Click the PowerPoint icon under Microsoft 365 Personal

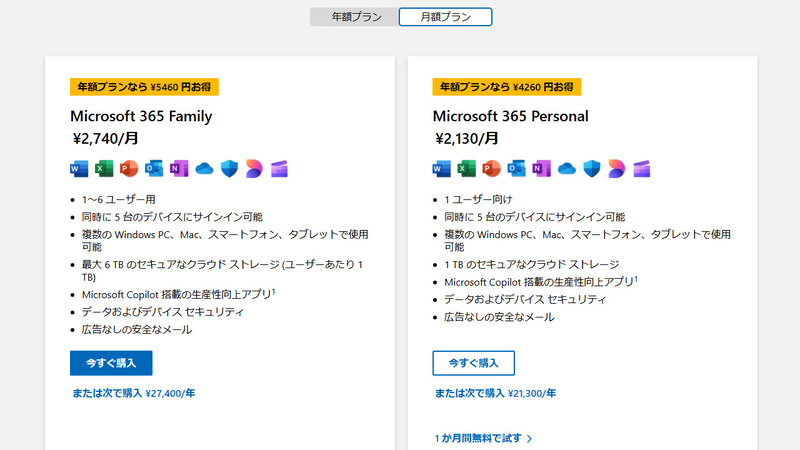point(491,168)
